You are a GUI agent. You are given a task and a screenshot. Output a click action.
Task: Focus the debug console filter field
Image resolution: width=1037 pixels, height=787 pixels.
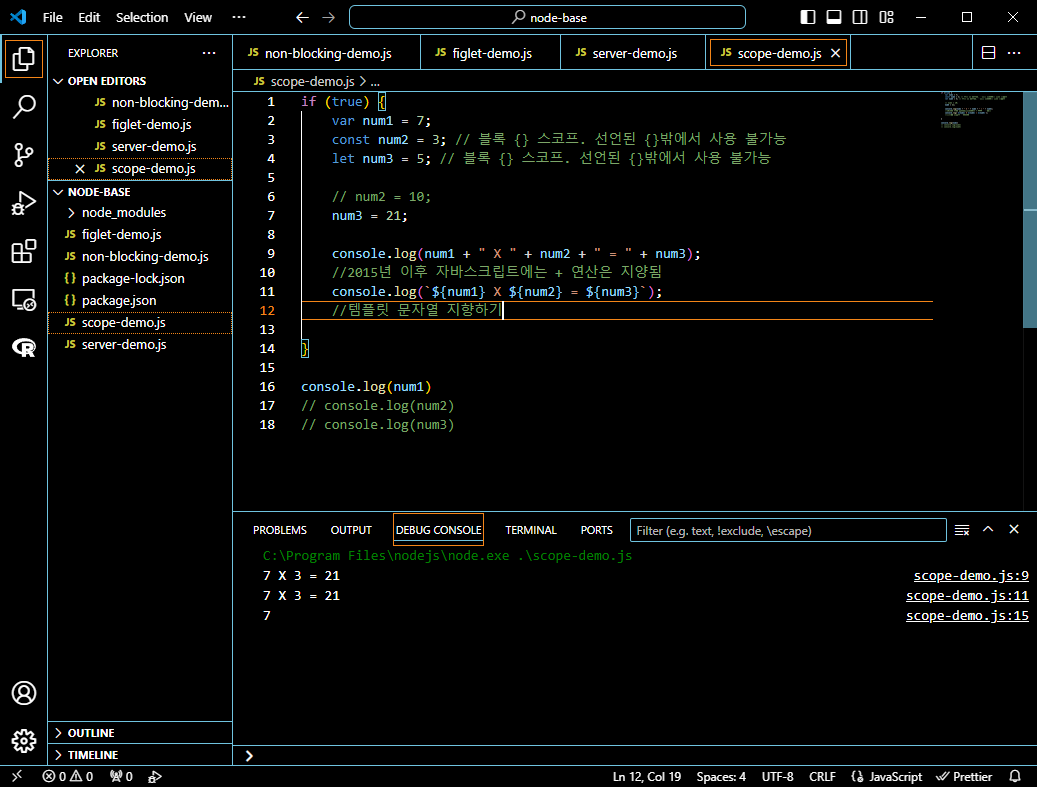(x=788, y=530)
